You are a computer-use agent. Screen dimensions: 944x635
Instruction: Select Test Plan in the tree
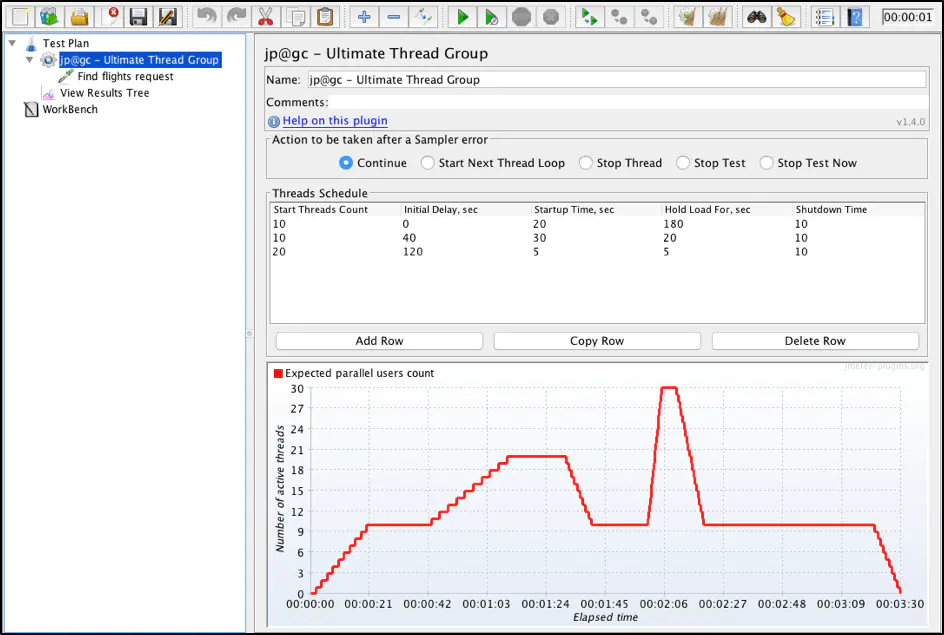(66, 43)
